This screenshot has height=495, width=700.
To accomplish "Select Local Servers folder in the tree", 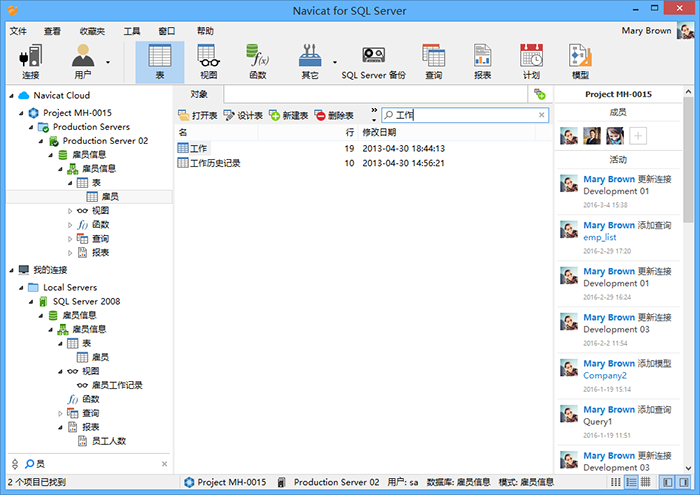I will (x=70, y=287).
